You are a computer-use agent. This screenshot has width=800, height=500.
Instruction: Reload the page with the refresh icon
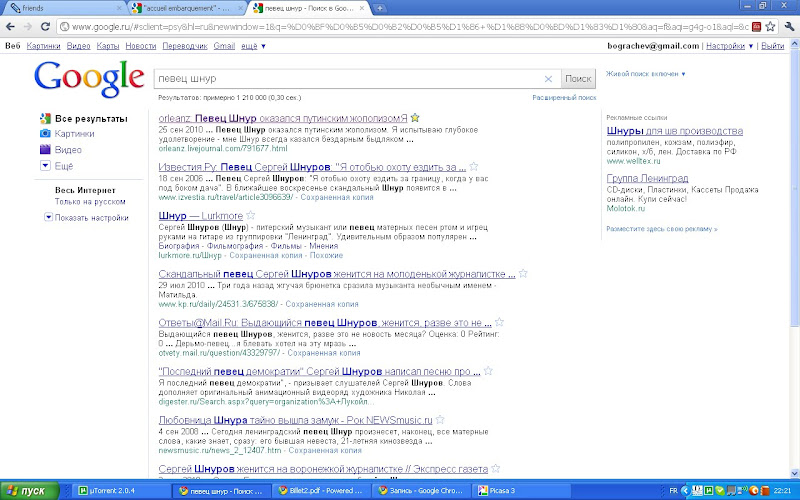click(45, 27)
